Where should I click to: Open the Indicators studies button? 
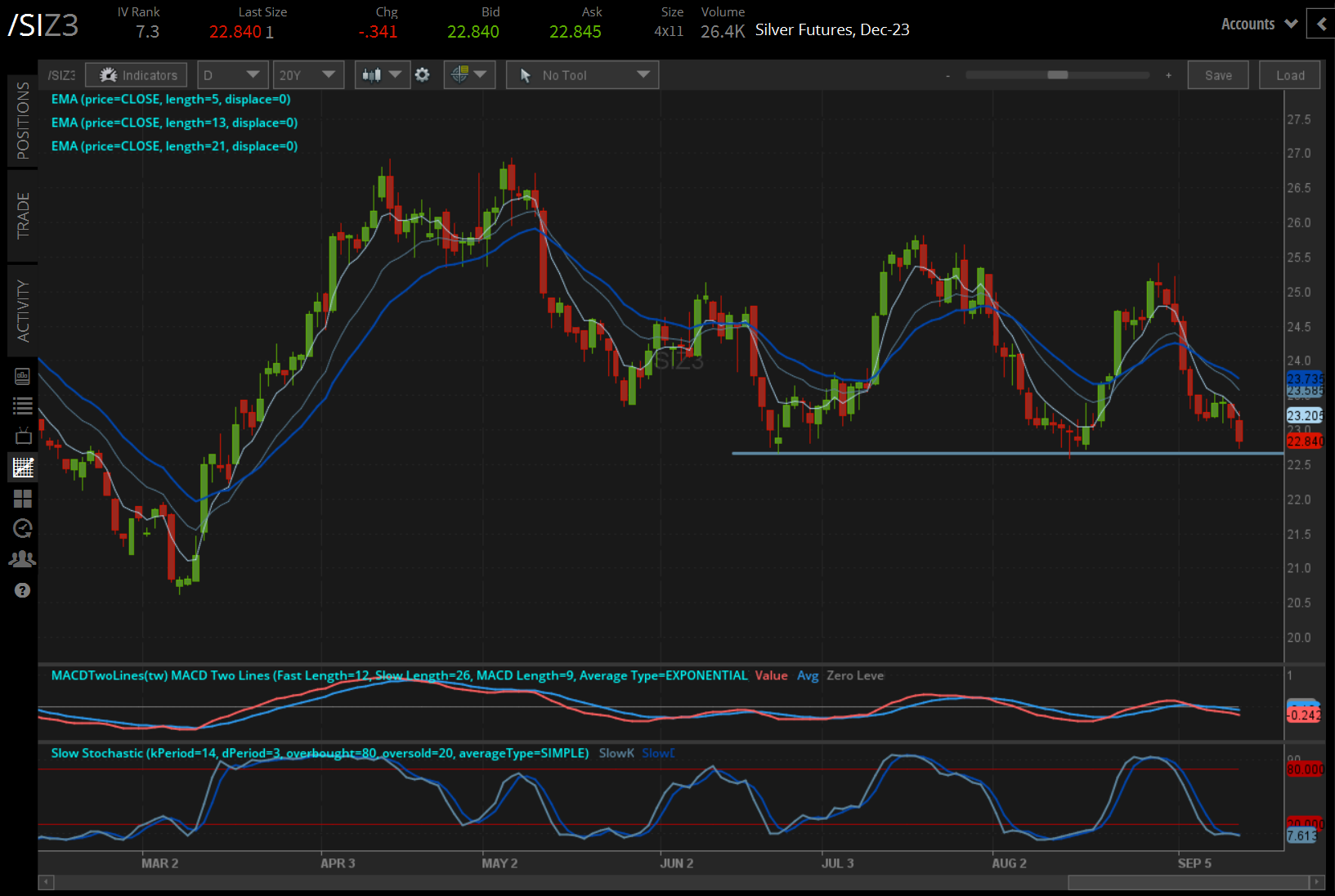pyautogui.click(x=137, y=75)
